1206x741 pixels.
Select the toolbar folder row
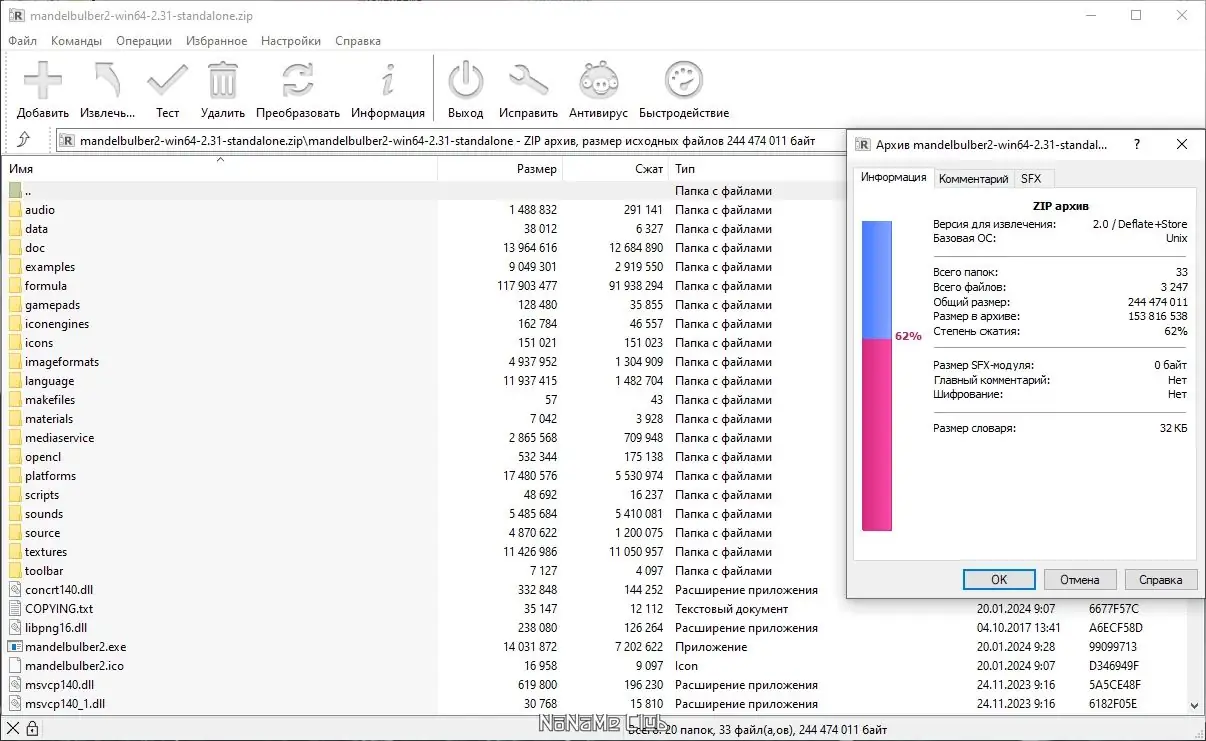click(x=425, y=571)
